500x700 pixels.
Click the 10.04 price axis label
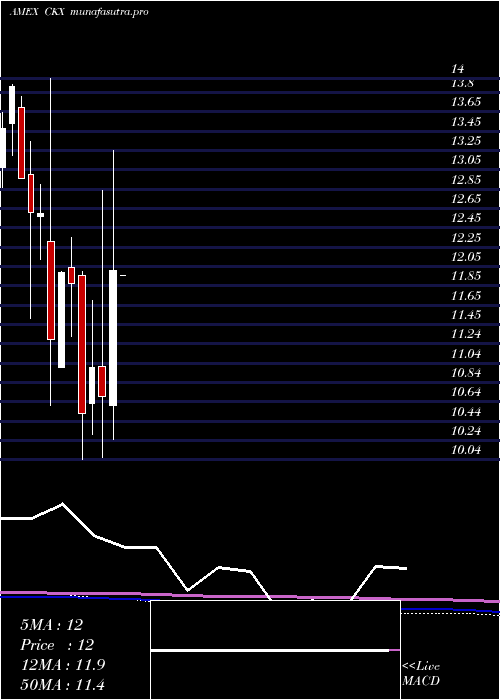(x=466, y=450)
